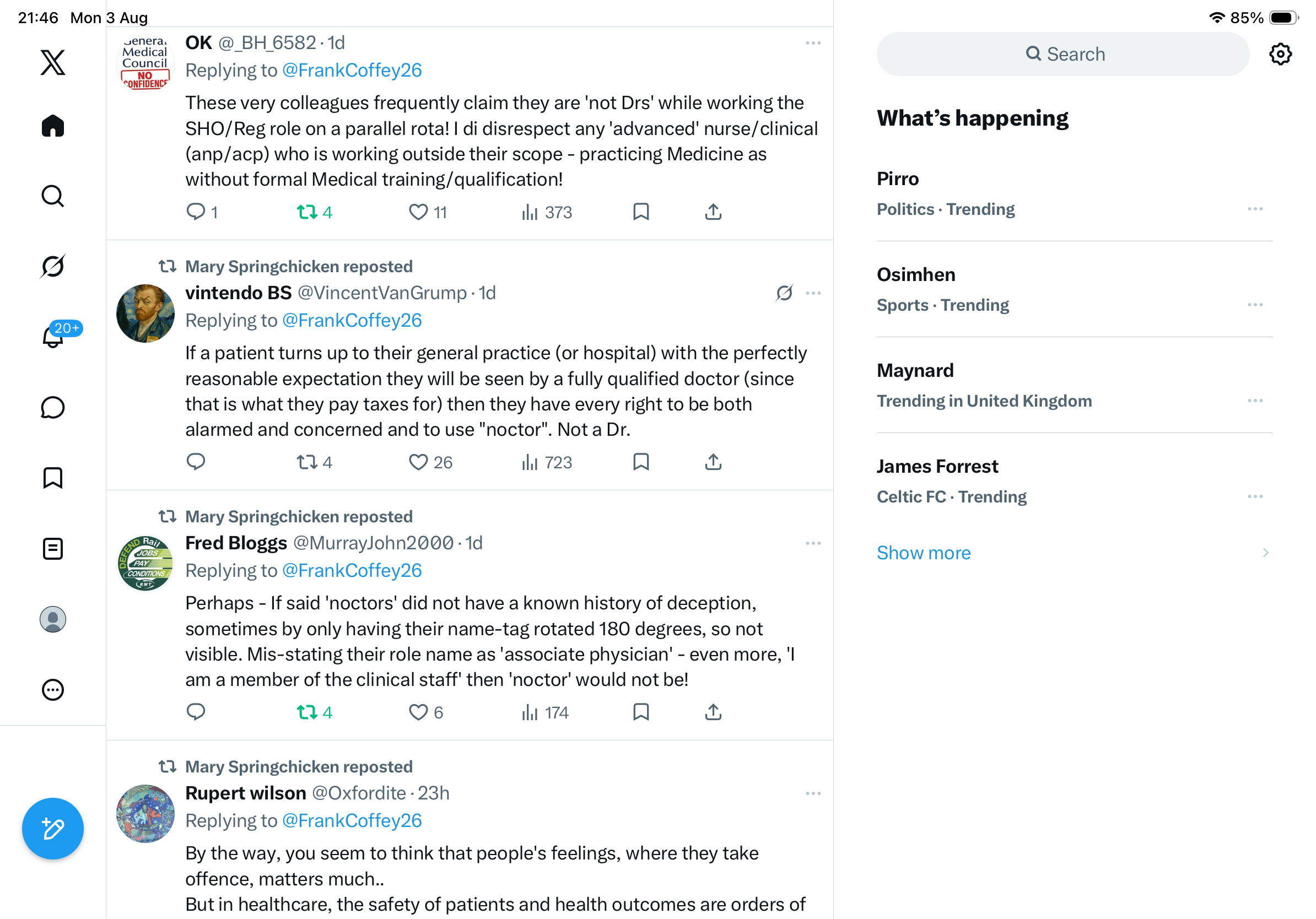Open the More circle menu in sidebar
Viewport: 1316px width, 919px height.
point(53,690)
